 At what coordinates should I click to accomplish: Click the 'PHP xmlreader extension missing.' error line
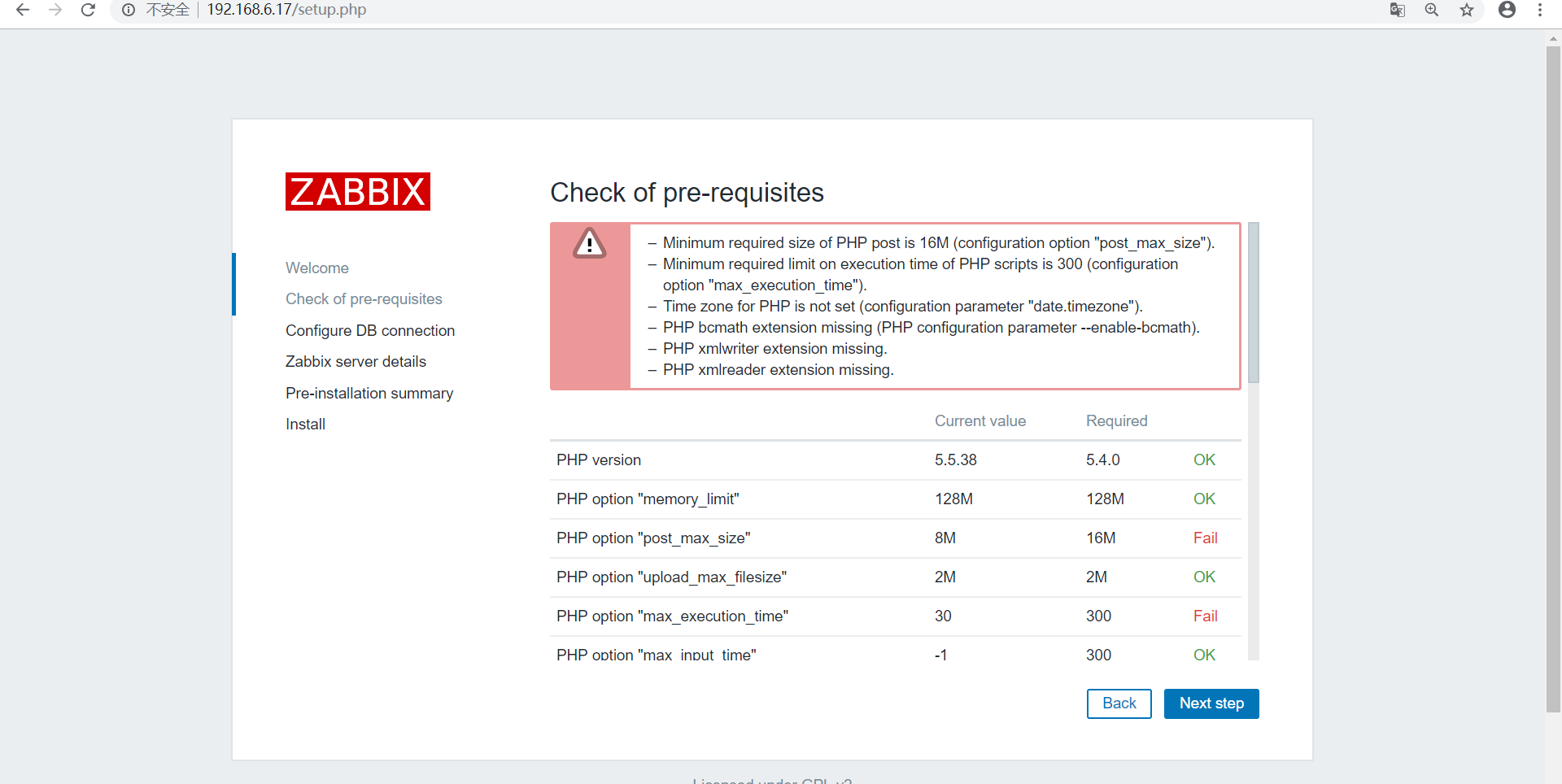[778, 370]
